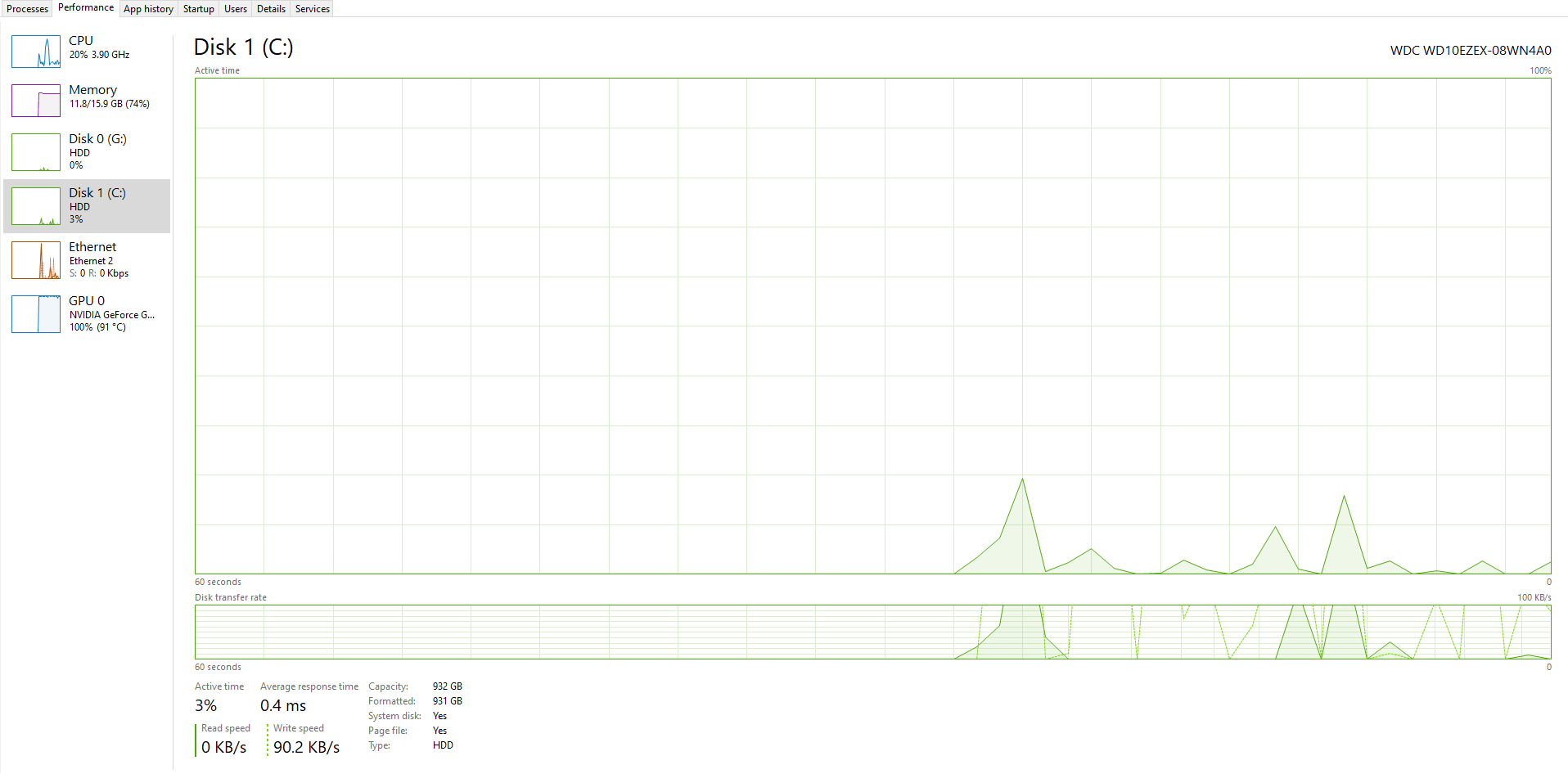Screen dimensions: 1568x774
Task: Click the 3% active time value
Action: [x=206, y=705]
